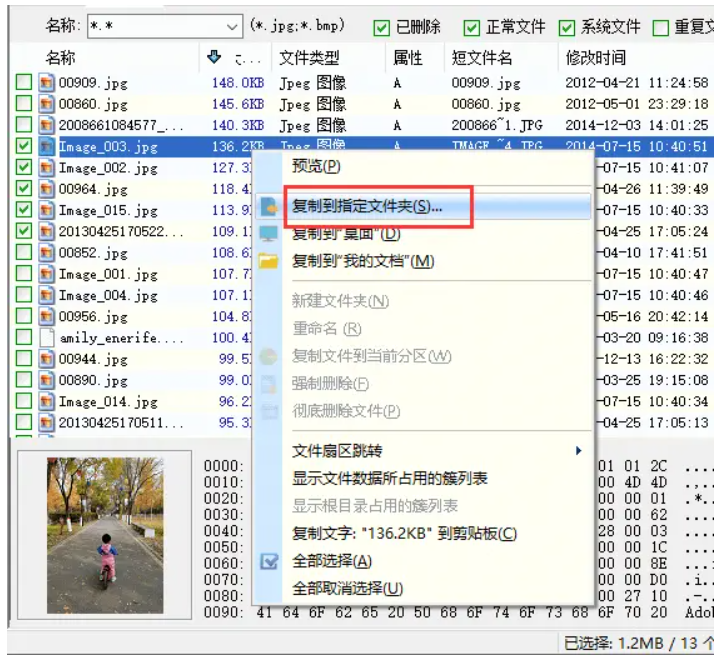Viewport: 724px width, 660px height.
Task: Click the file icon for Image_002.jpg
Action: click(x=46, y=168)
